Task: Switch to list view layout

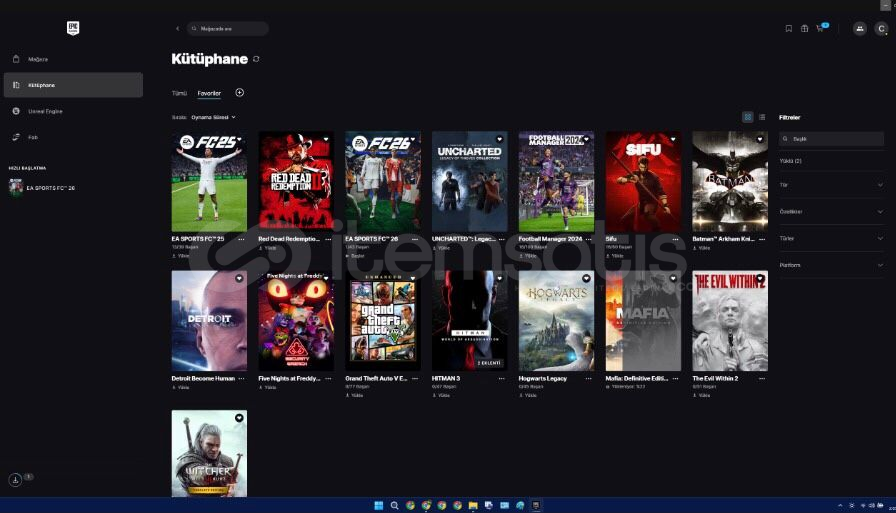Action: (762, 117)
